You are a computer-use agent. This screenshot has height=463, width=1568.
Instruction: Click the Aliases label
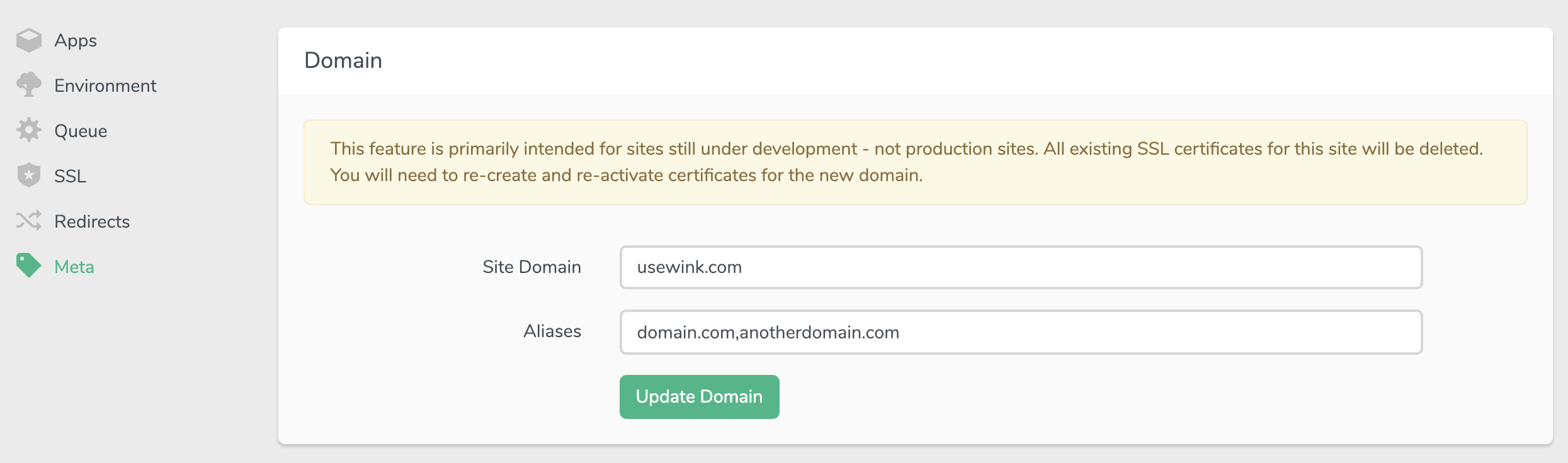tap(552, 331)
